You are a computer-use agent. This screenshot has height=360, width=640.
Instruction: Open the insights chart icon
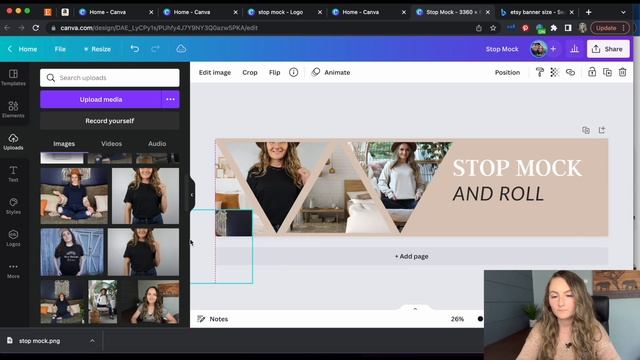click(575, 49)
